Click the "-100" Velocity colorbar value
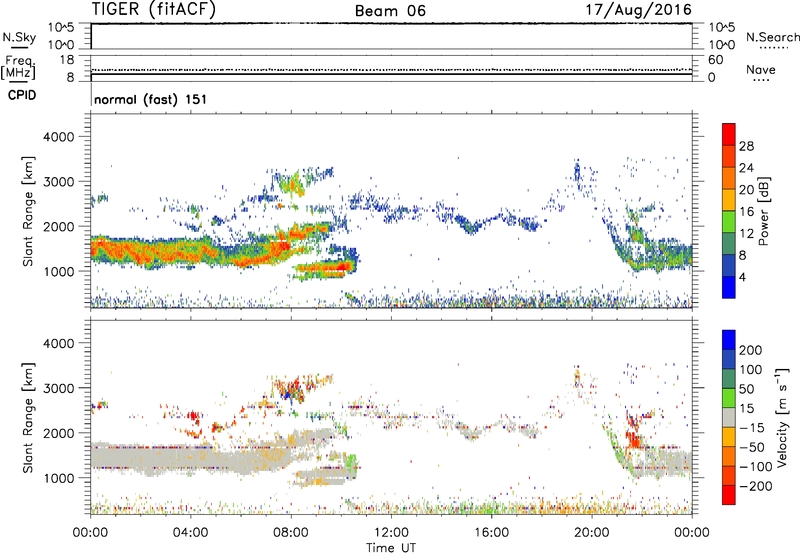 (755, 467)
